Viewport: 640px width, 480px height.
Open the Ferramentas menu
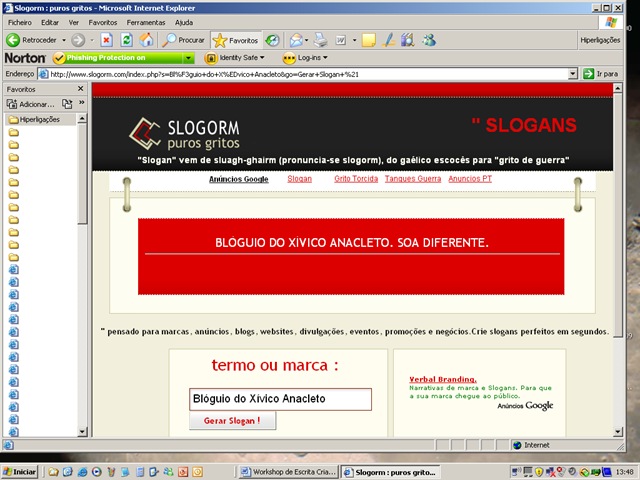coord(146,22)
